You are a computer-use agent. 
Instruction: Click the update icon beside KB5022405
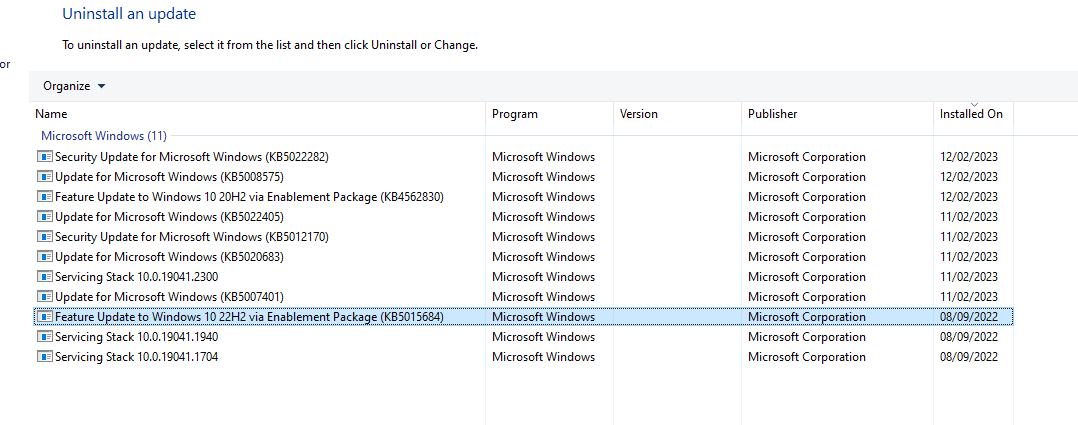click(x=45, y=217)
